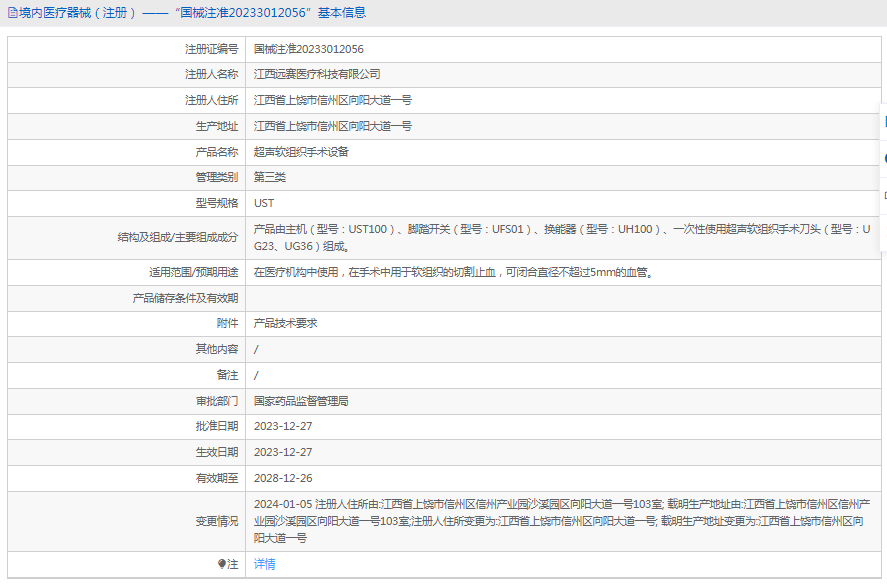Click the 审批部门 label
Image resolution: width=887 pixels, height=584 pixels.
tap(217, 402)
